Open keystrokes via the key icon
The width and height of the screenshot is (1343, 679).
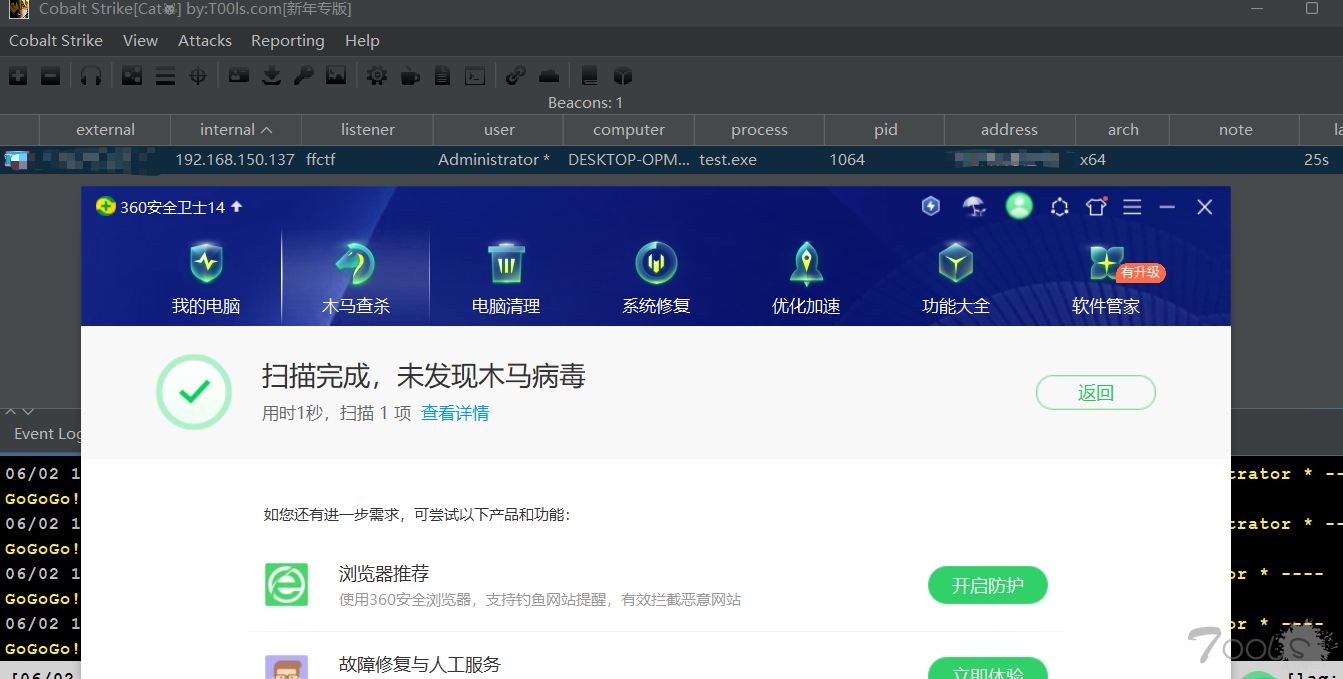[304, 76]
